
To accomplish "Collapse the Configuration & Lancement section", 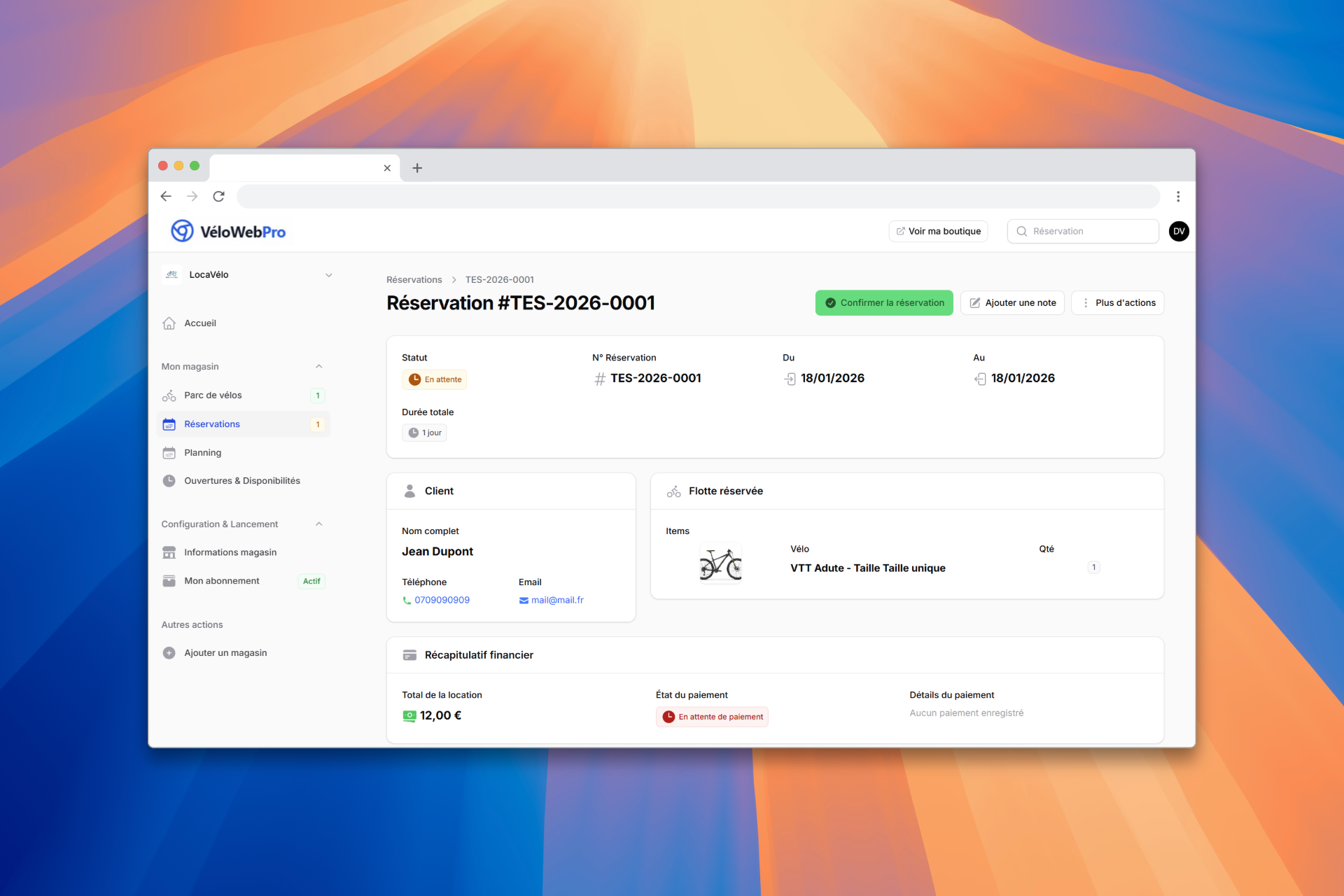I will 319,524.
